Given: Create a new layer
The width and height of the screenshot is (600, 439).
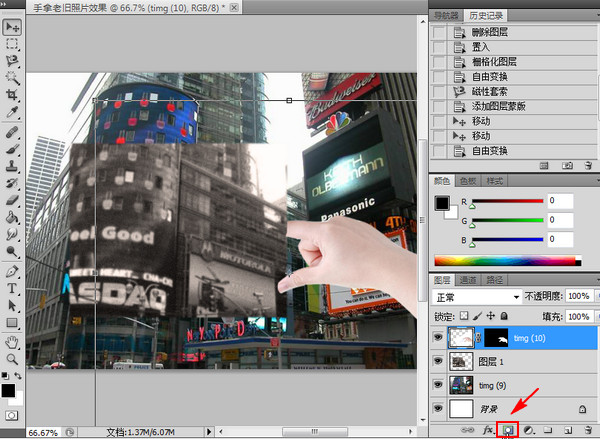Looking at the screenshot, I should pyautogui.click(x=568, y=430).
